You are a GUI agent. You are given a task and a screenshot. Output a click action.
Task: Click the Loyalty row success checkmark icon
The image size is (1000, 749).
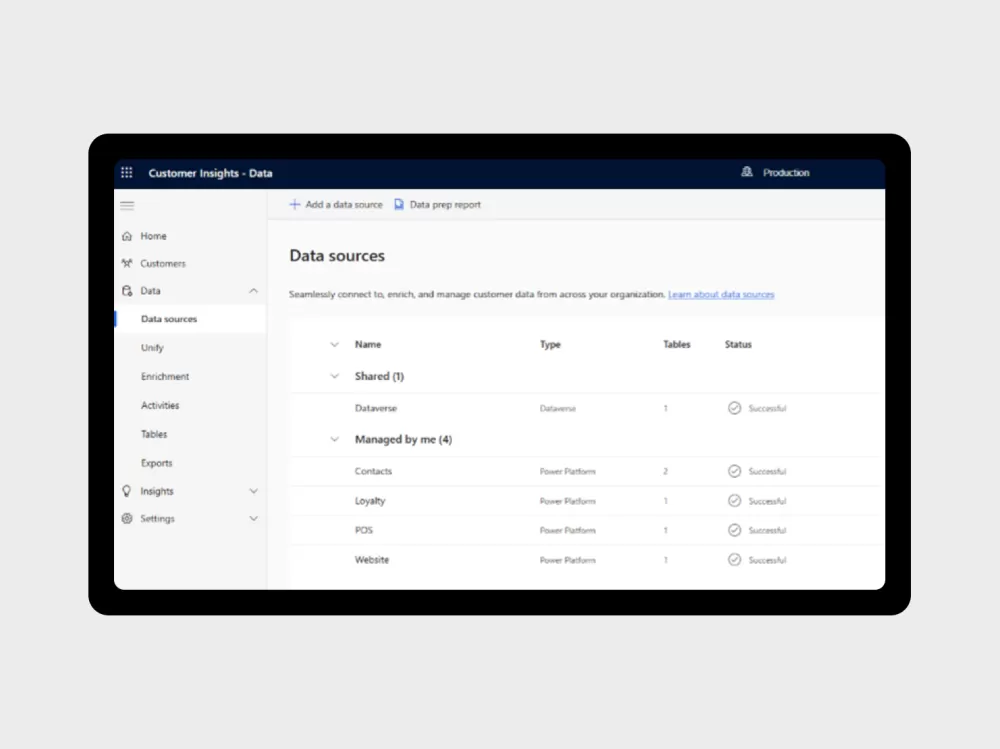click(735, 501)
